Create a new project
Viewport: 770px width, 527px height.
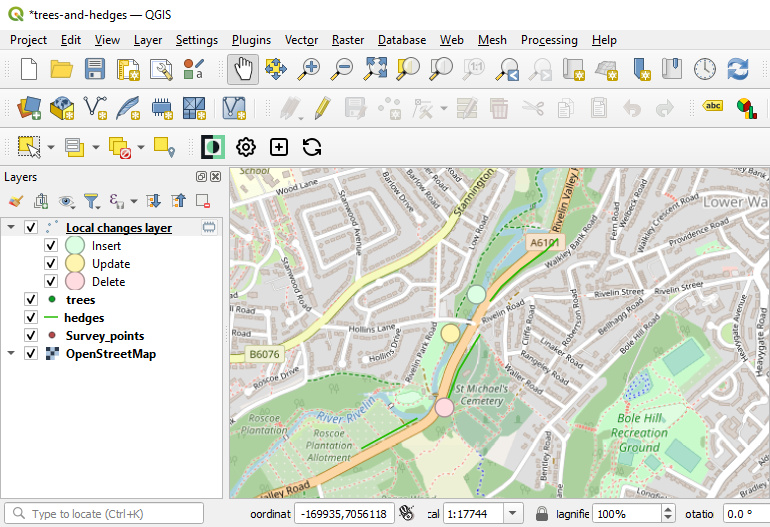29,69
